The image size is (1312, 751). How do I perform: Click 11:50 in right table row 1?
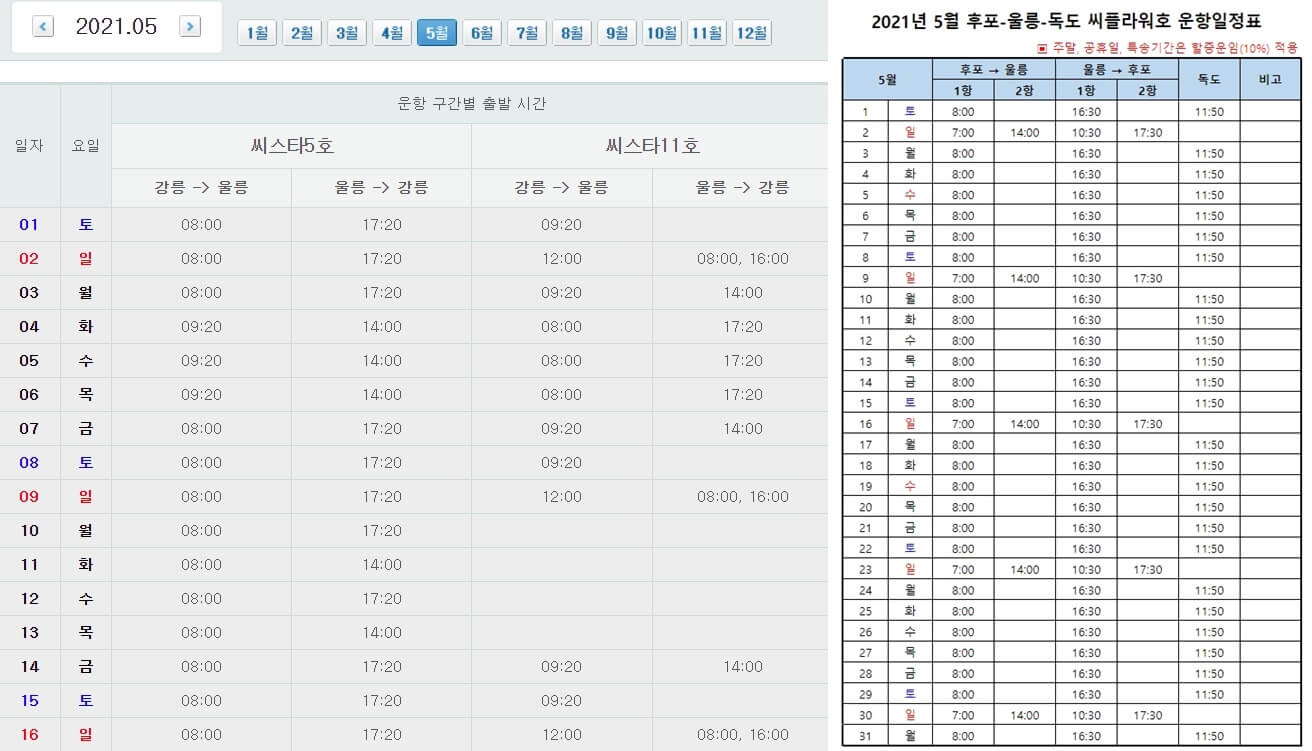coord(1209,112)
